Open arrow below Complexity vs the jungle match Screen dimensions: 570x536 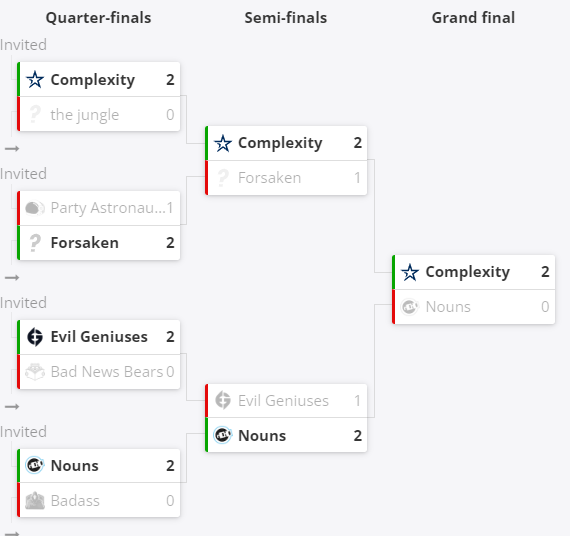pyautogui.click(x=12, y=148)
